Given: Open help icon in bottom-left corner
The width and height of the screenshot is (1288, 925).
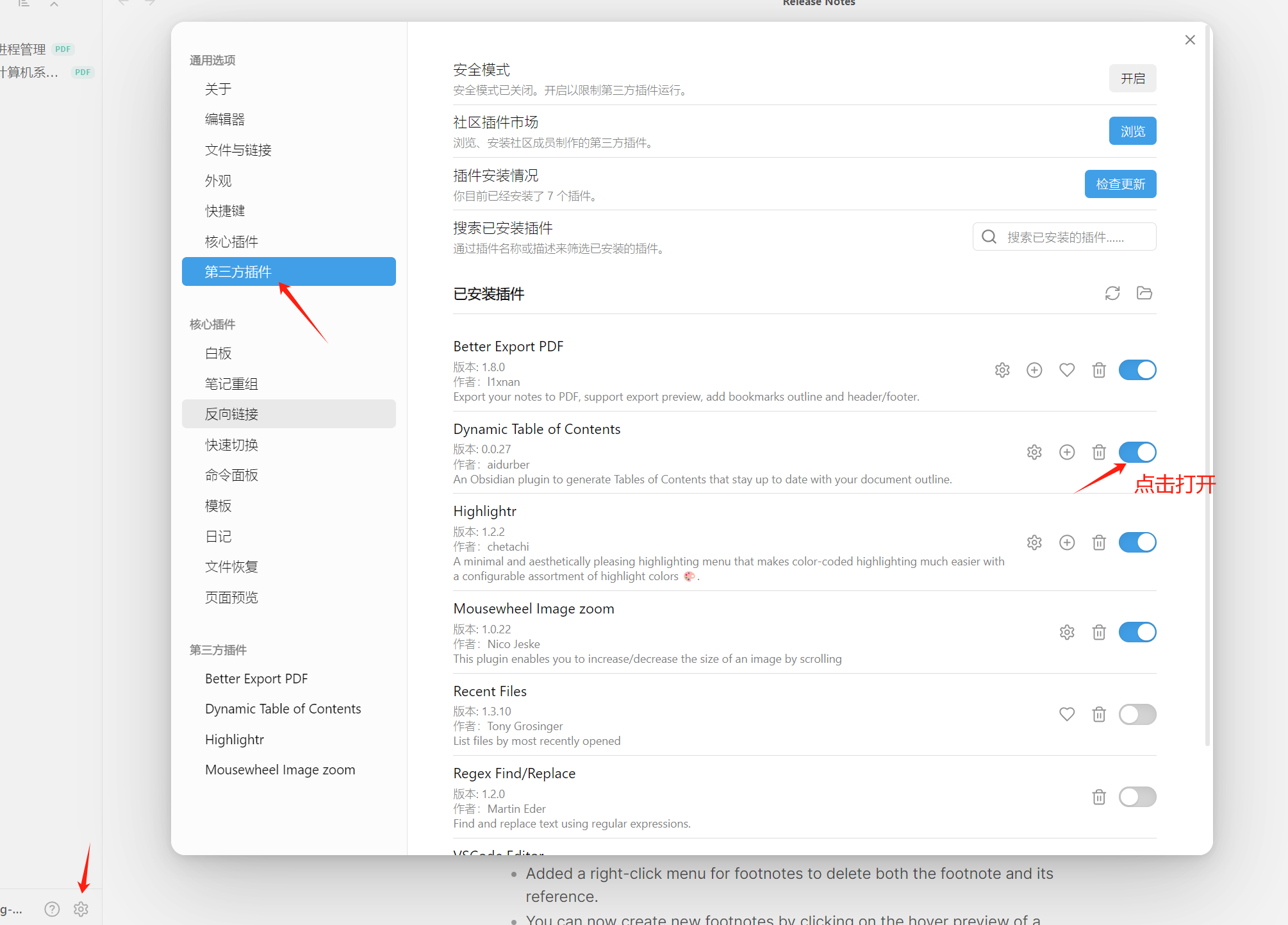Looking at the screenshot, I should [52, 909].
